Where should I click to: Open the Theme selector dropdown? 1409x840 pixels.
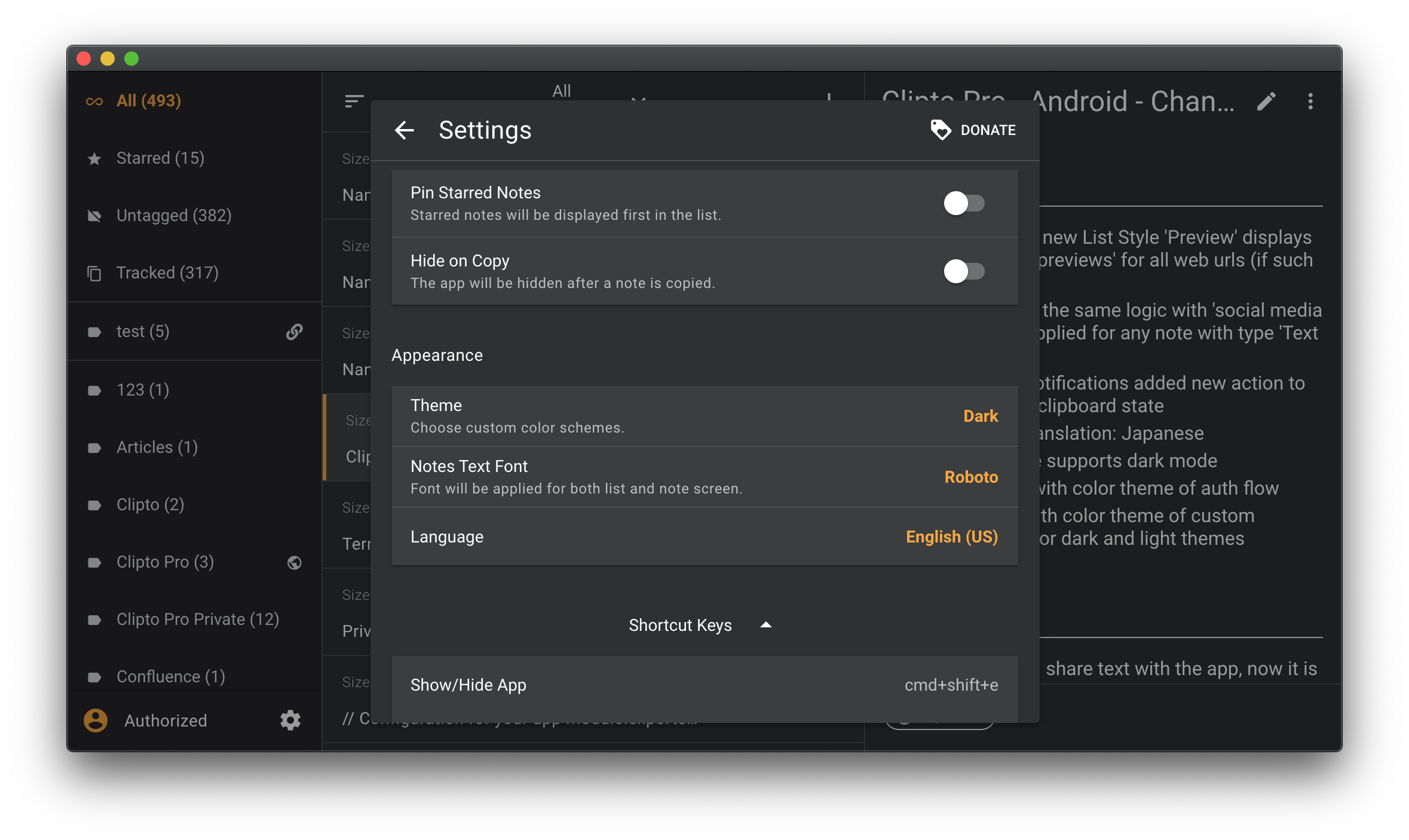pyautogui.click(x=980, y=416)
